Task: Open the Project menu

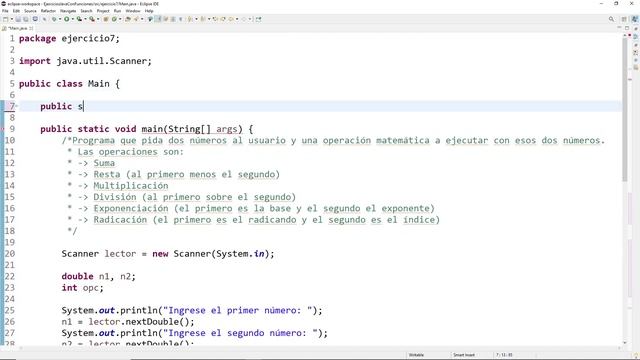Action: [103, 11]
